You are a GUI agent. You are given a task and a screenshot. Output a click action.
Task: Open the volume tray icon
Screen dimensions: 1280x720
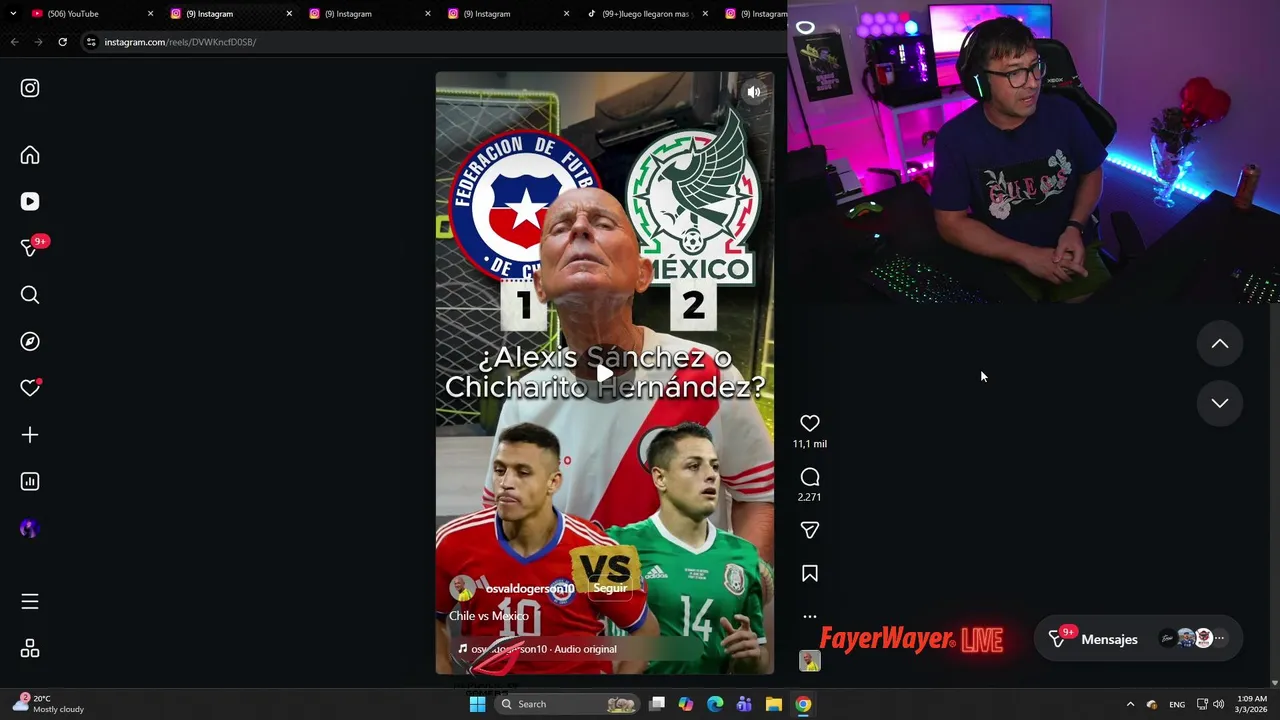pyautogui.click(x=1219, y=704)
